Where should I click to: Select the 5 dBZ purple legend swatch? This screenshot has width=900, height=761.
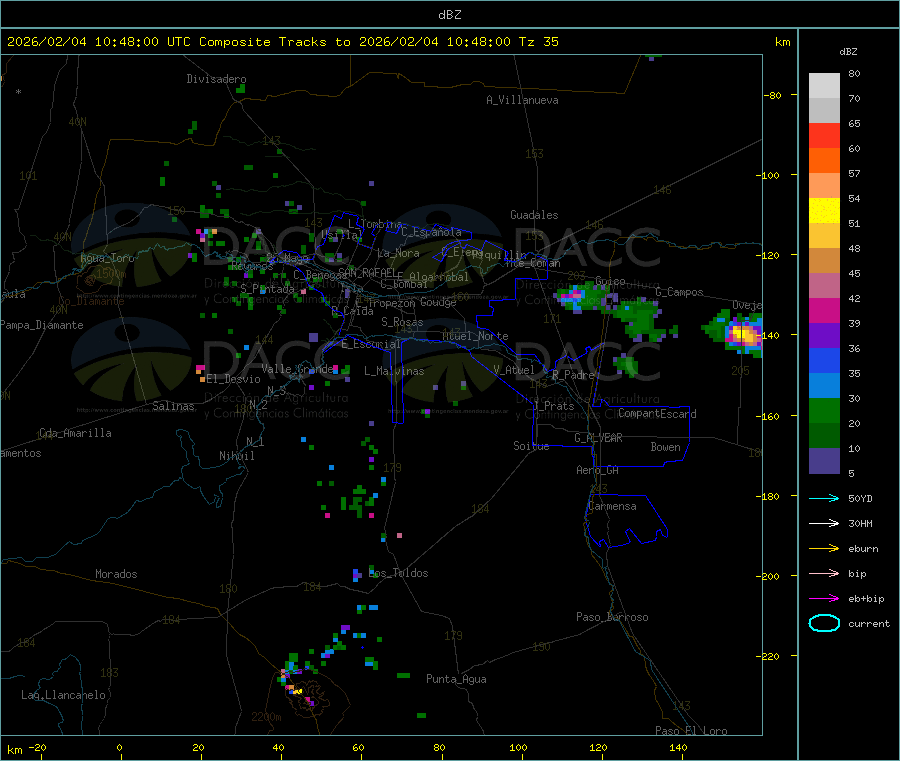point(824,461)
